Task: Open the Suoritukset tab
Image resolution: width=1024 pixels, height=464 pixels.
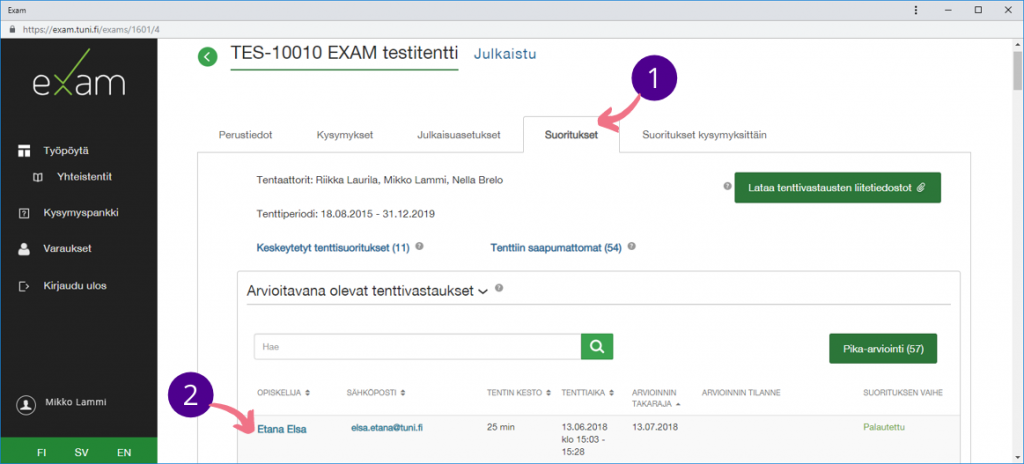Action: (571, 134)
